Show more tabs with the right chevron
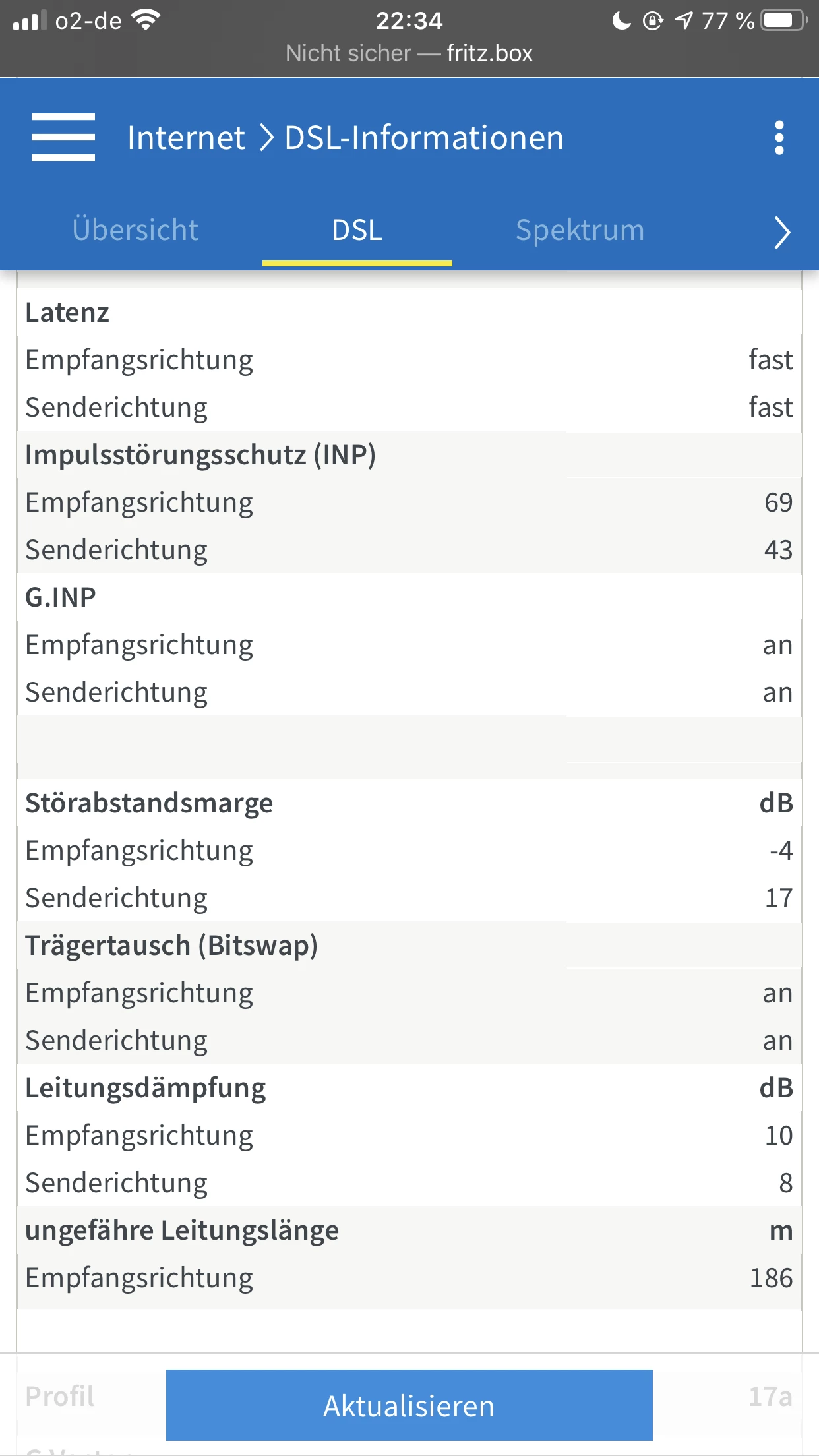Viewport: 819px width, 1456px height. point(781,232)
